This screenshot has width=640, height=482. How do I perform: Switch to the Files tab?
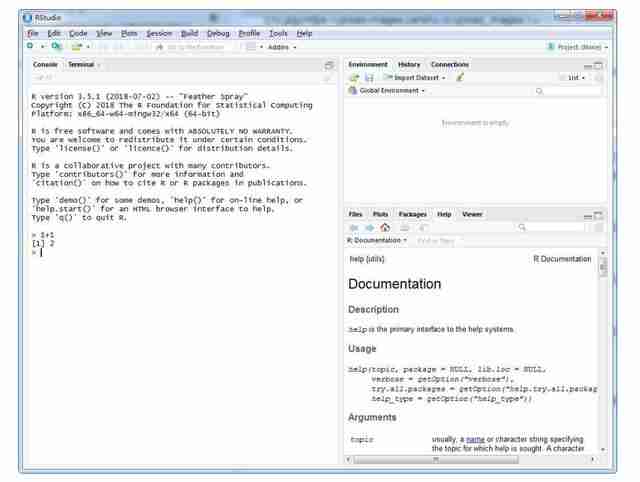(355, 214)
